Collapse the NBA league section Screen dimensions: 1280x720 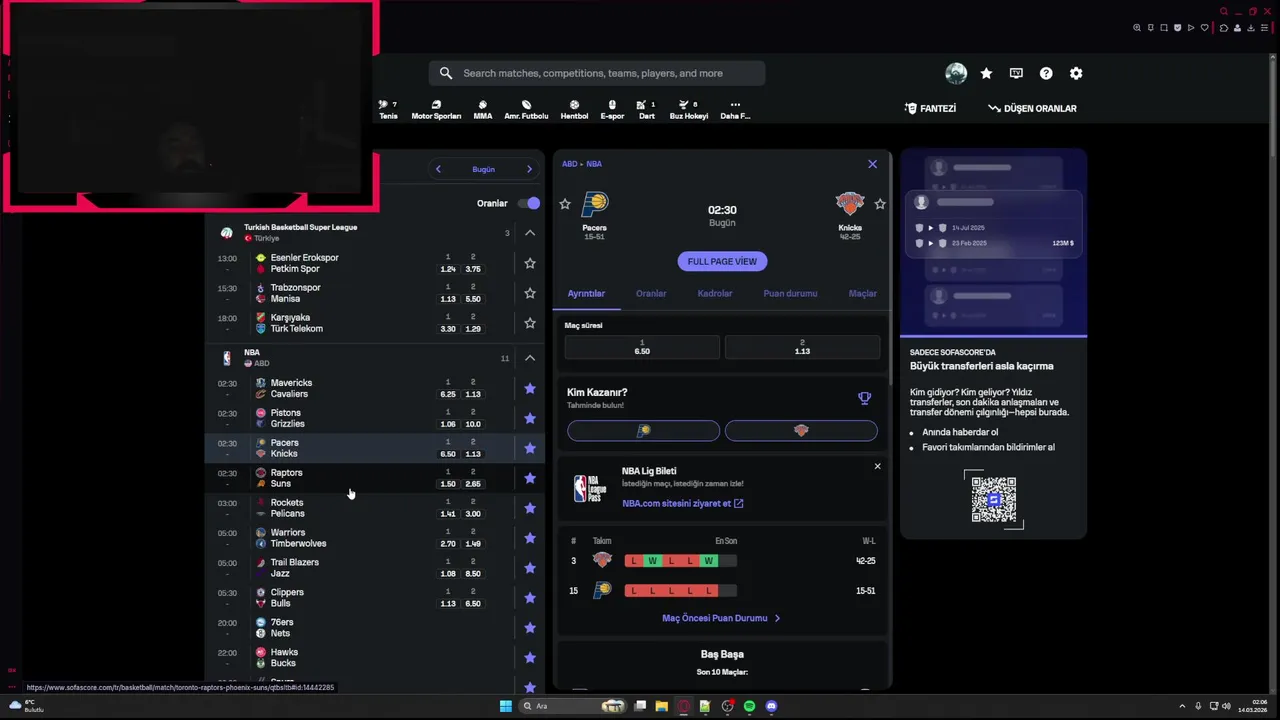click(x=530, y=358)
